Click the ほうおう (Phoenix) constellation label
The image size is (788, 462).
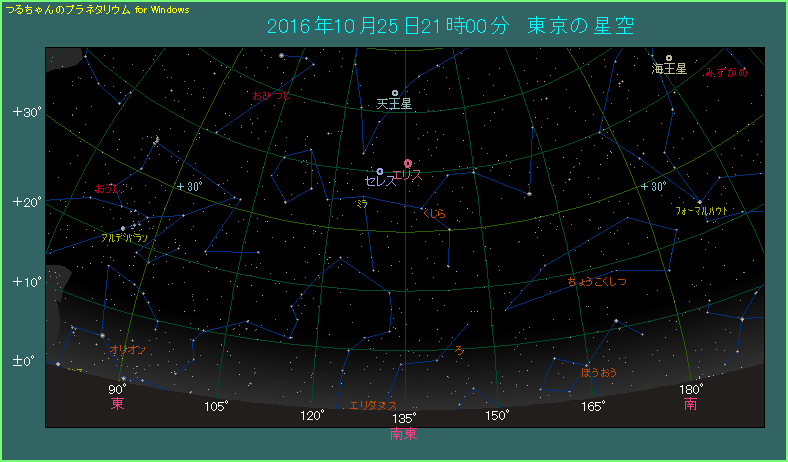click(x=599, y=372)
